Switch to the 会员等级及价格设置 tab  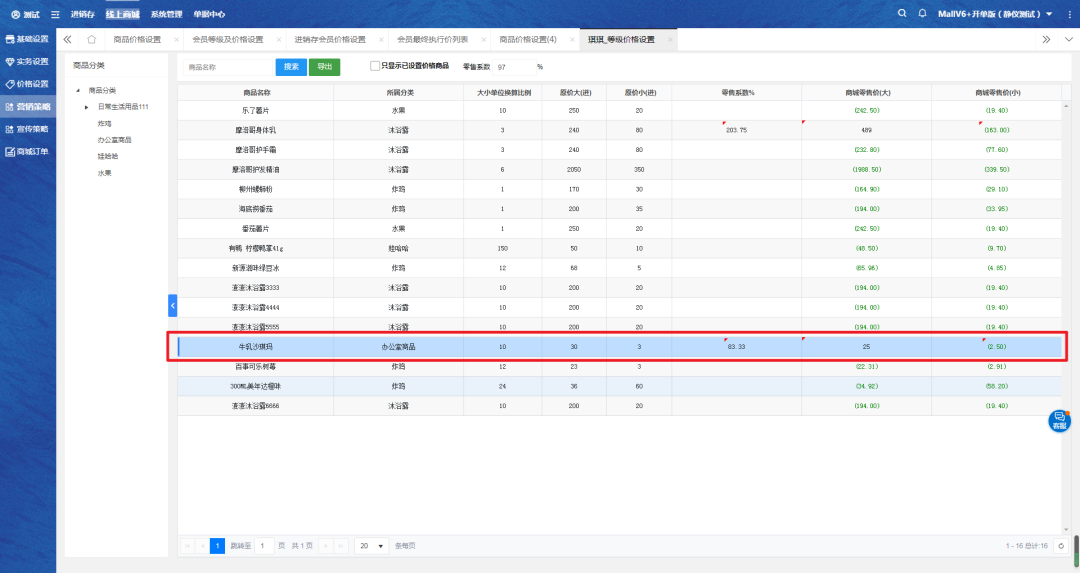pos(227,39)
